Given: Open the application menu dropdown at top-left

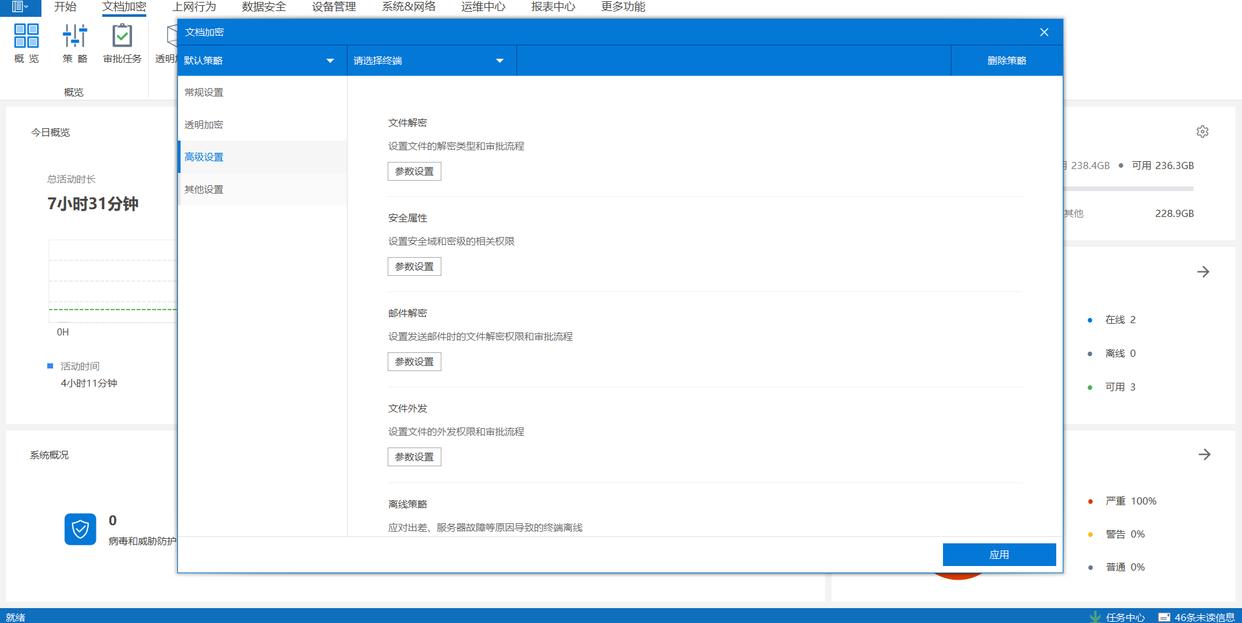Looking at the screenshot, I should (x=20, y=7).
